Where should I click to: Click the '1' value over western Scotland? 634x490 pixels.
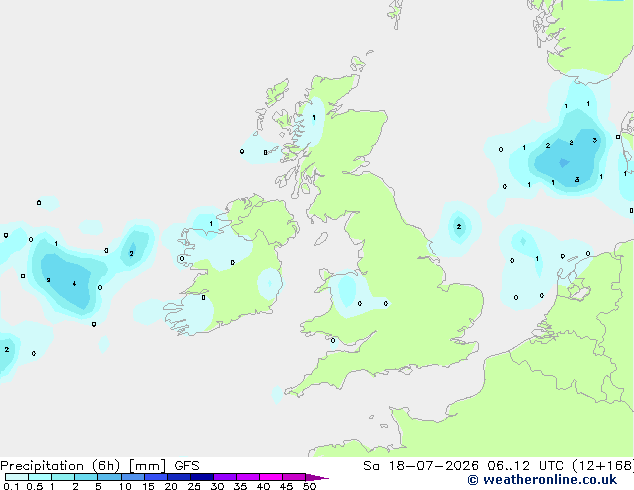point(314,118)
